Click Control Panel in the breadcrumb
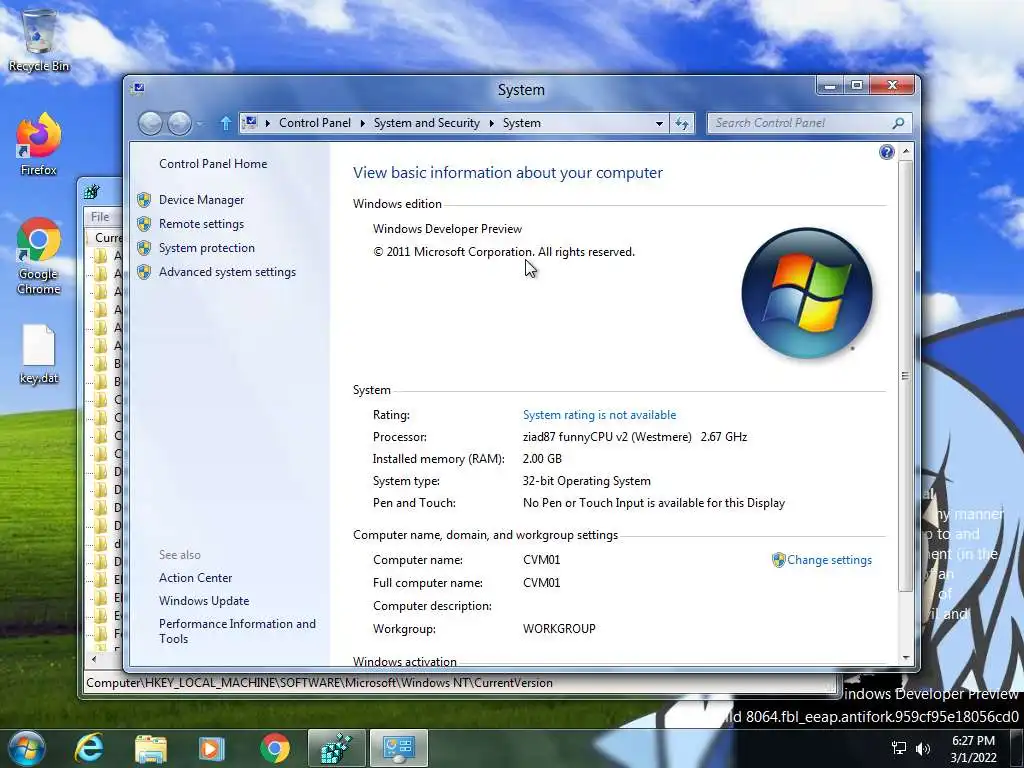Image resolution: width=1024 pixels, height=768 pixels. coord(315,123)
